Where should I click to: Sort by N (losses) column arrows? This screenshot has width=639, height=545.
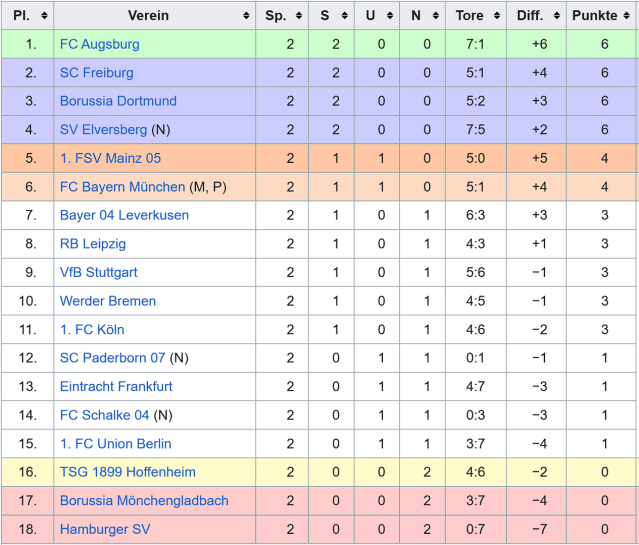[x=436, y=15]
